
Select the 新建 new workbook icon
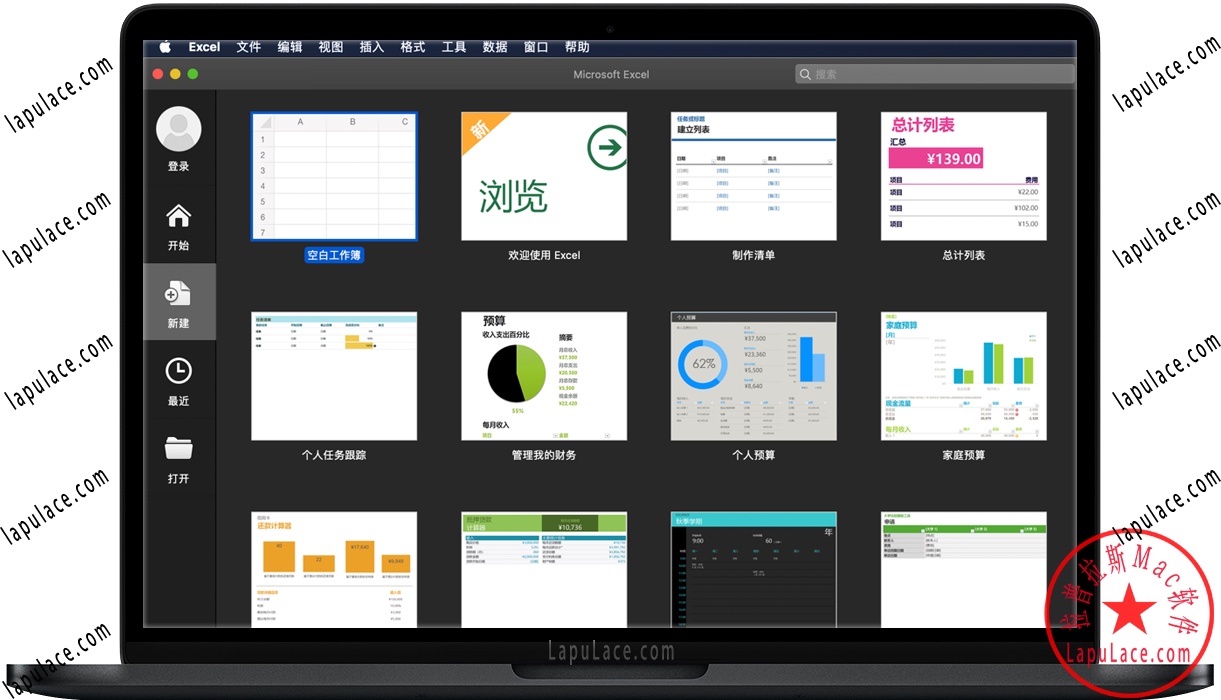click(x=178, y=294)
